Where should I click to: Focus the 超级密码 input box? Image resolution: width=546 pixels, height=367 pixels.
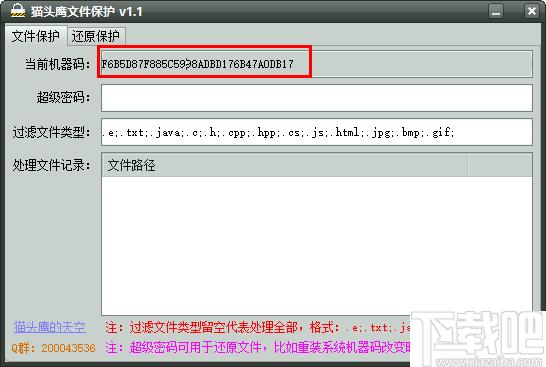[317, 98]
